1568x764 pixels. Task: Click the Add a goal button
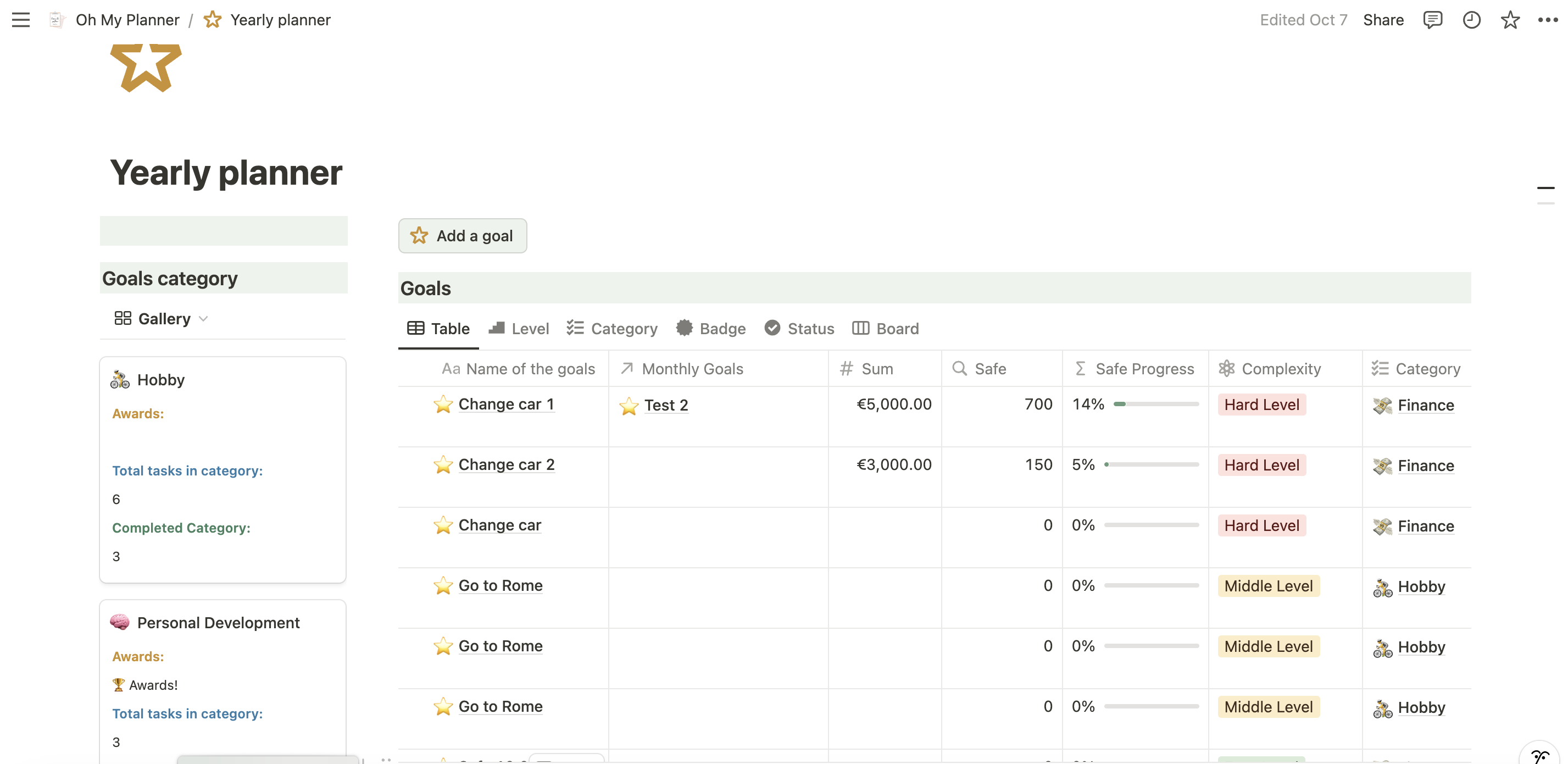click(463, 236)
